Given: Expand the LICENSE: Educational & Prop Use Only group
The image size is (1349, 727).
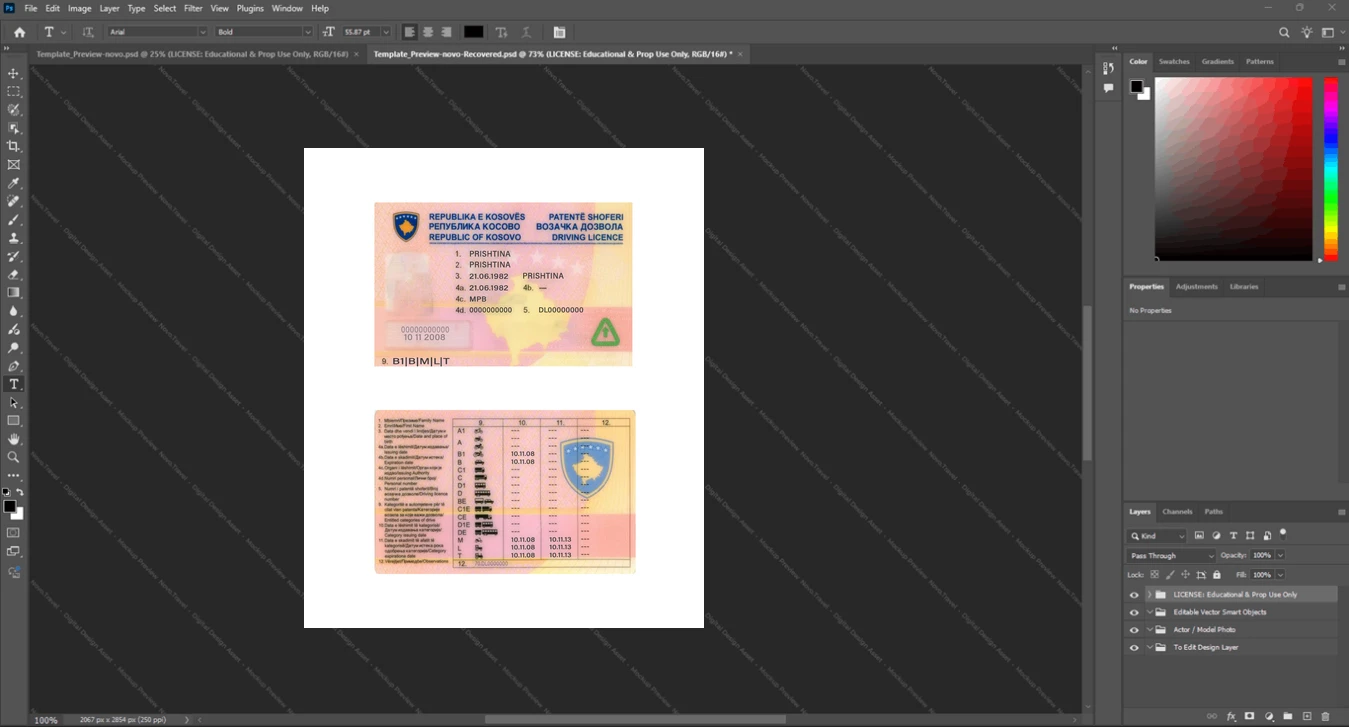Looking at the screenshot, I should [x=1149, y=595].
